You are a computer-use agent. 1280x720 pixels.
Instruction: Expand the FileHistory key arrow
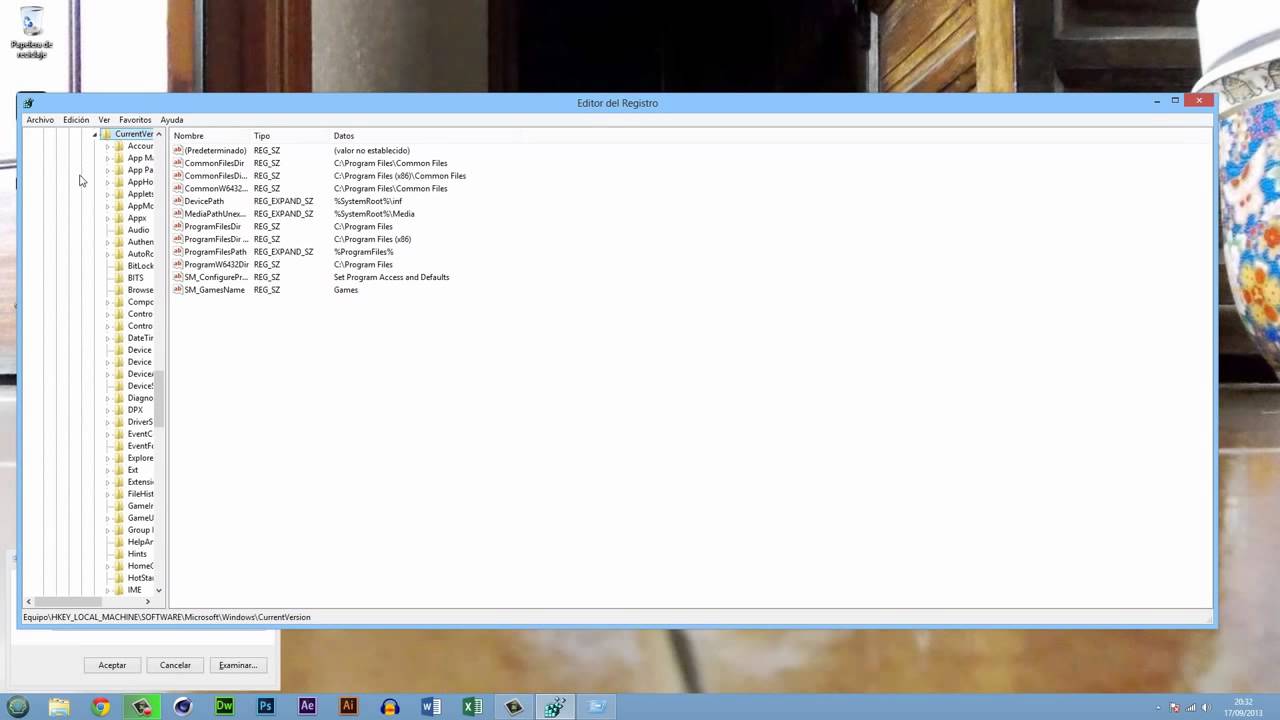(107, 494)
